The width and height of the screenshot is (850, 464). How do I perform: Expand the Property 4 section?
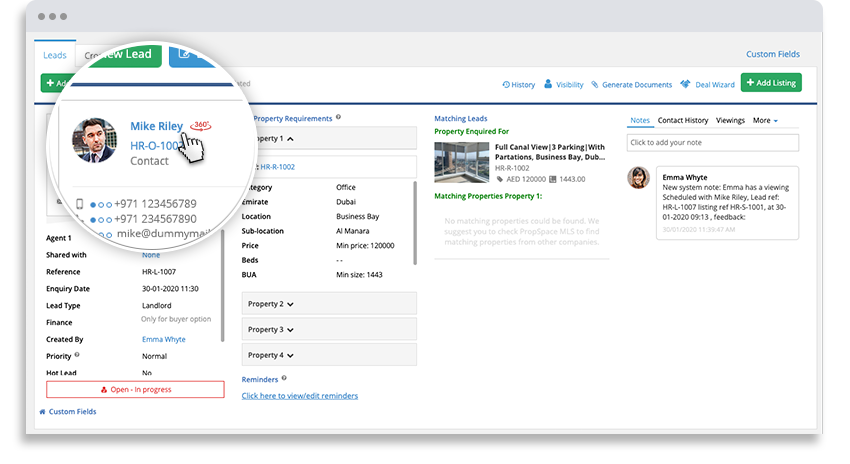click(x=329, y=355)
